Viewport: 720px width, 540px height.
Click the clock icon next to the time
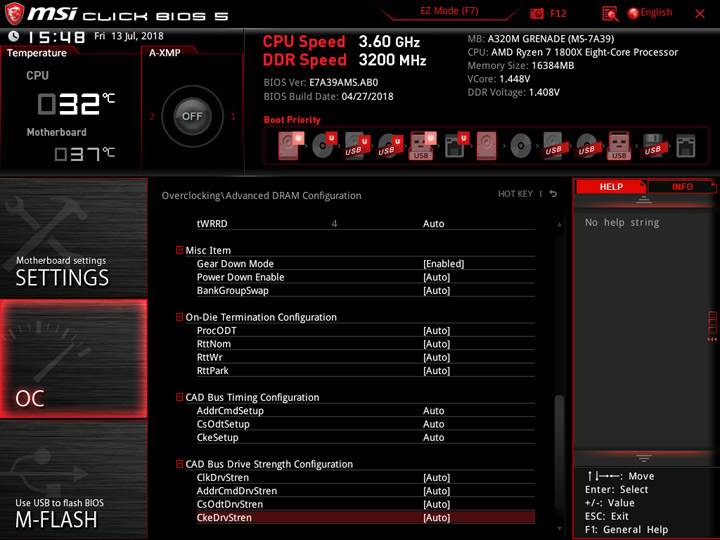click(14, 36)
